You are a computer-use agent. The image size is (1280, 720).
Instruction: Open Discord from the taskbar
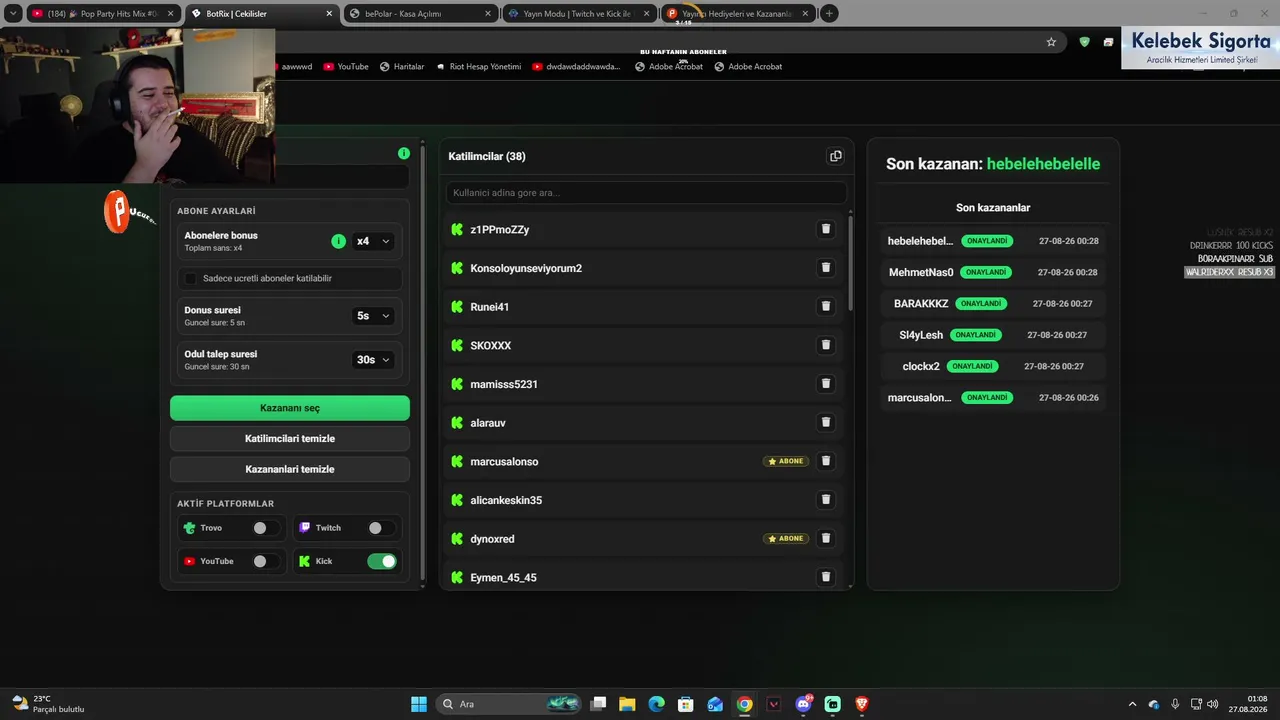803,704
